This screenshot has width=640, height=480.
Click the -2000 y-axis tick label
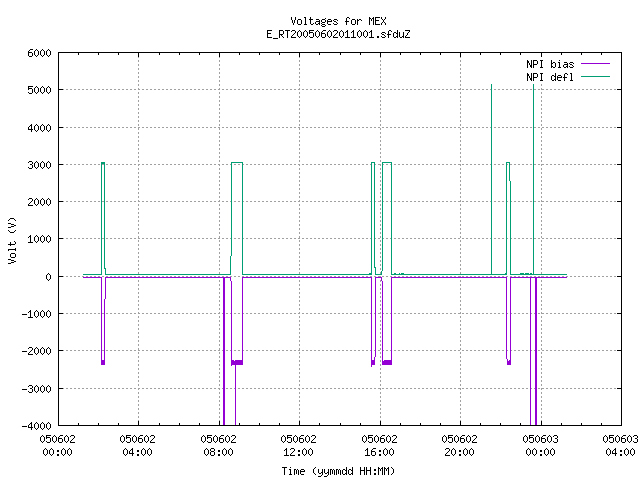tap(36, 351)
